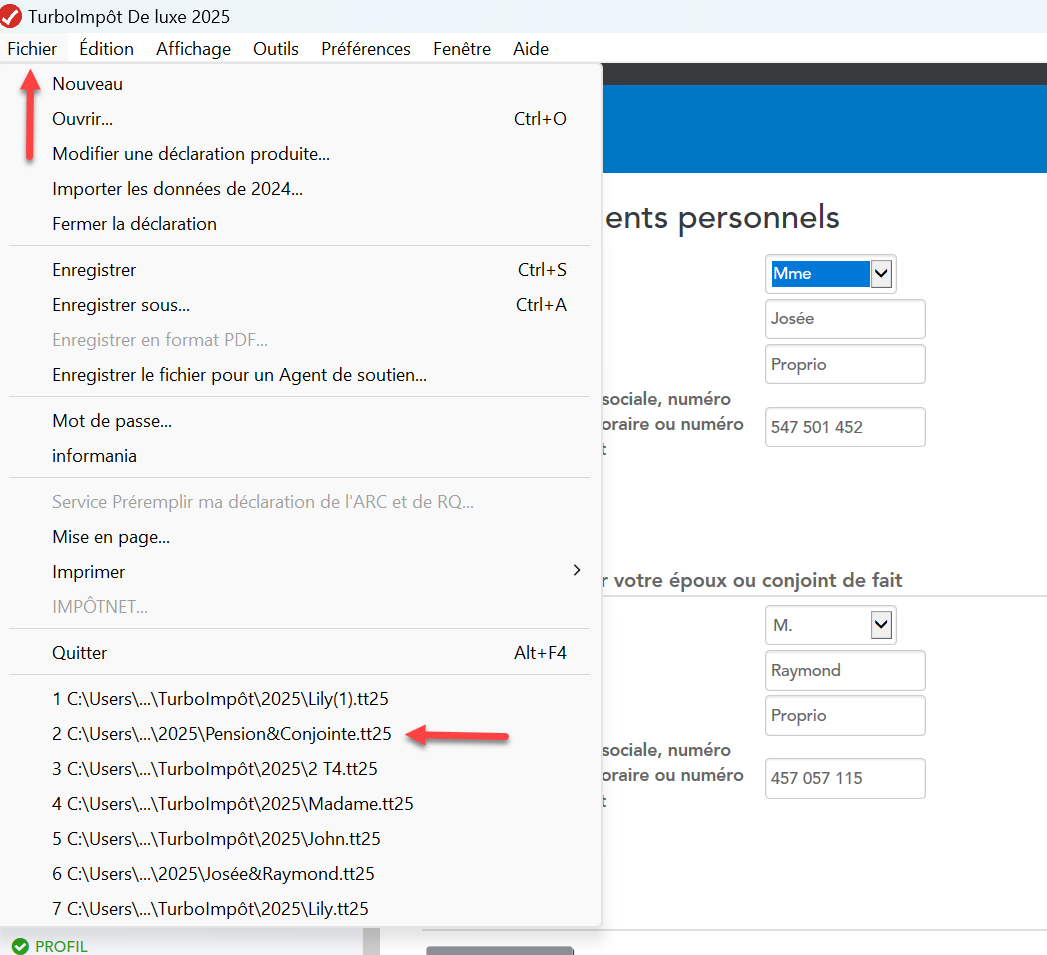1047x955 pixels.
Task: Click the Proprio field under Josée
Action: coord(845,364)
